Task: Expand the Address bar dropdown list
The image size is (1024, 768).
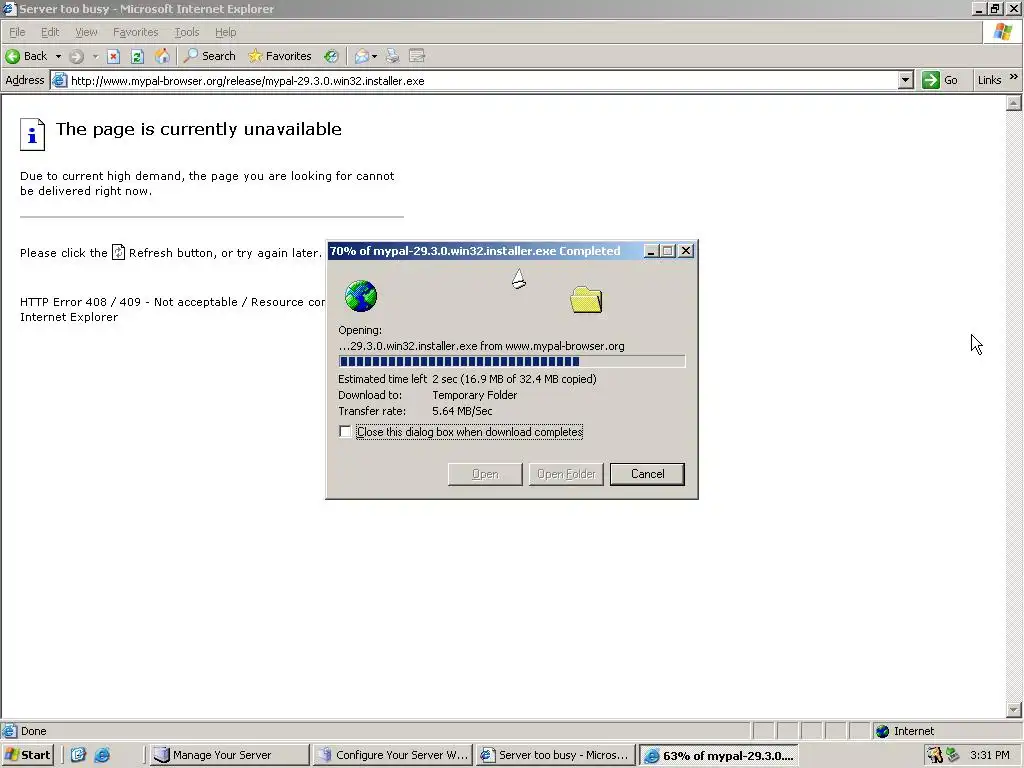Action: pyautogui.click(x=905, y=81)
